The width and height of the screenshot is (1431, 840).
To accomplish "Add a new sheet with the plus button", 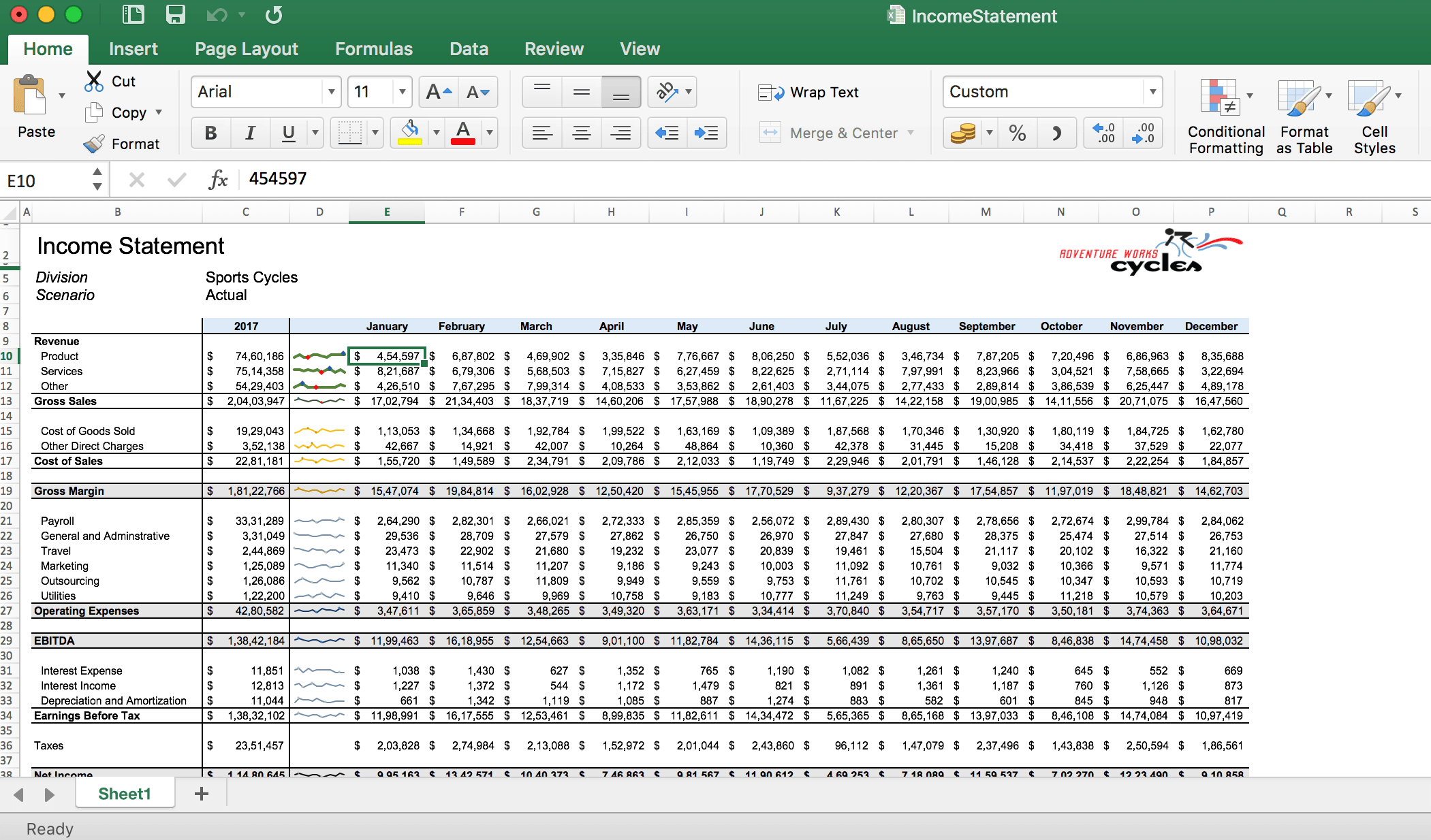I will [x=200, y=793].
